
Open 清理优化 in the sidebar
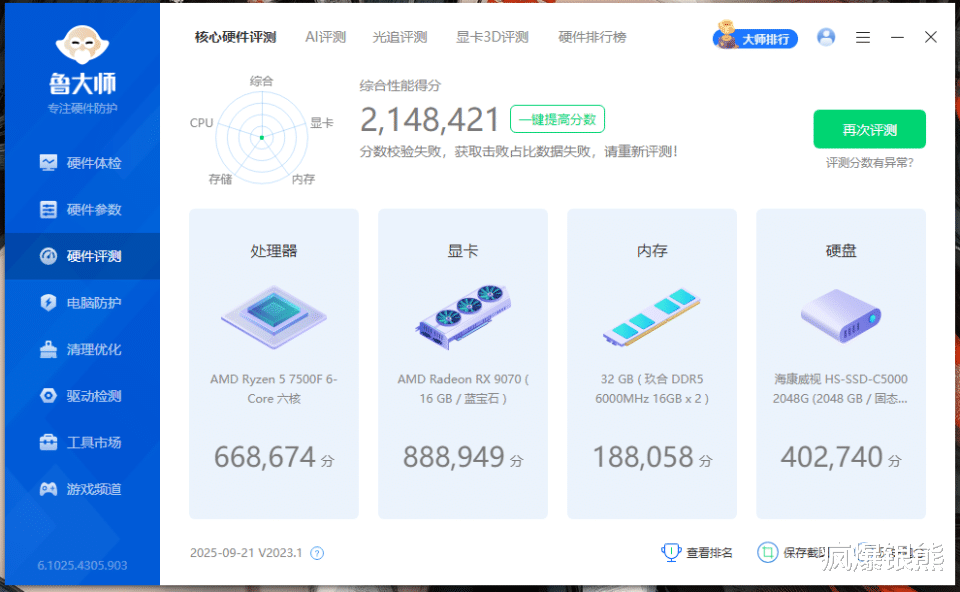82,349
